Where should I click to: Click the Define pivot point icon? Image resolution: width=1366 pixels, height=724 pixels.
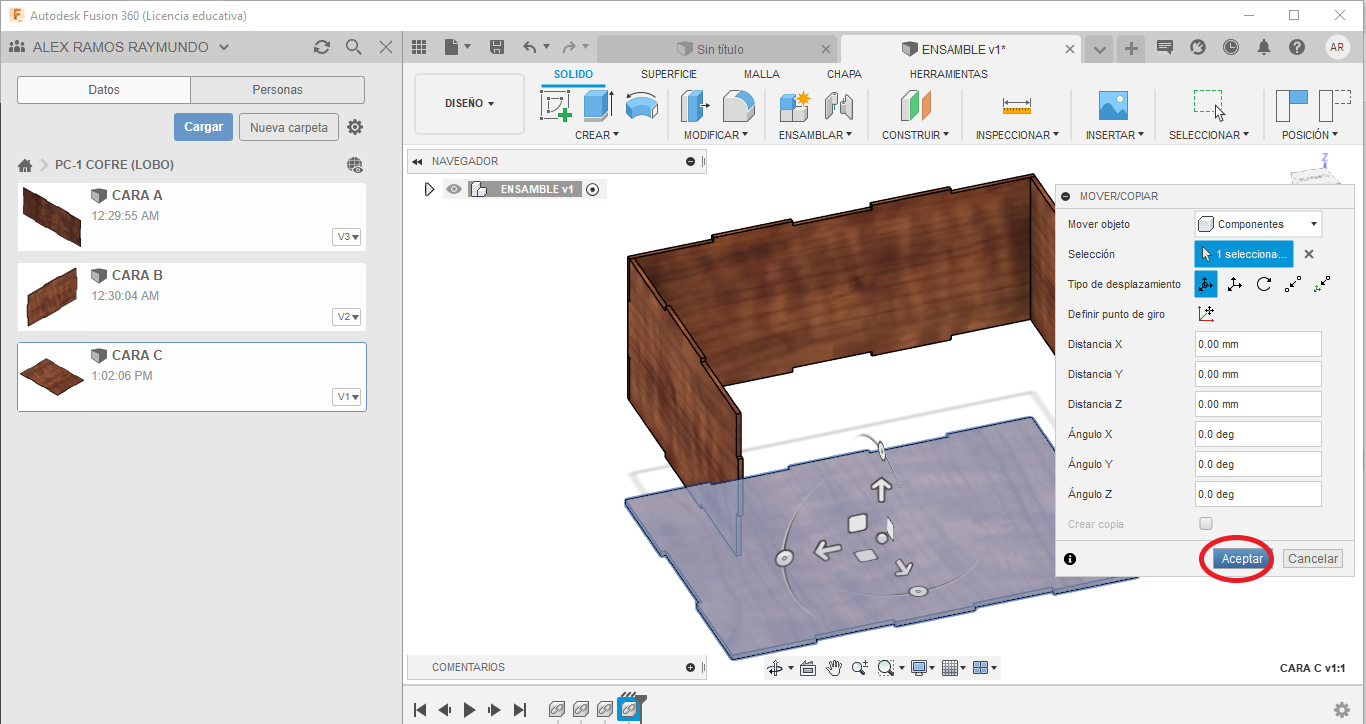click(1206, 314)
